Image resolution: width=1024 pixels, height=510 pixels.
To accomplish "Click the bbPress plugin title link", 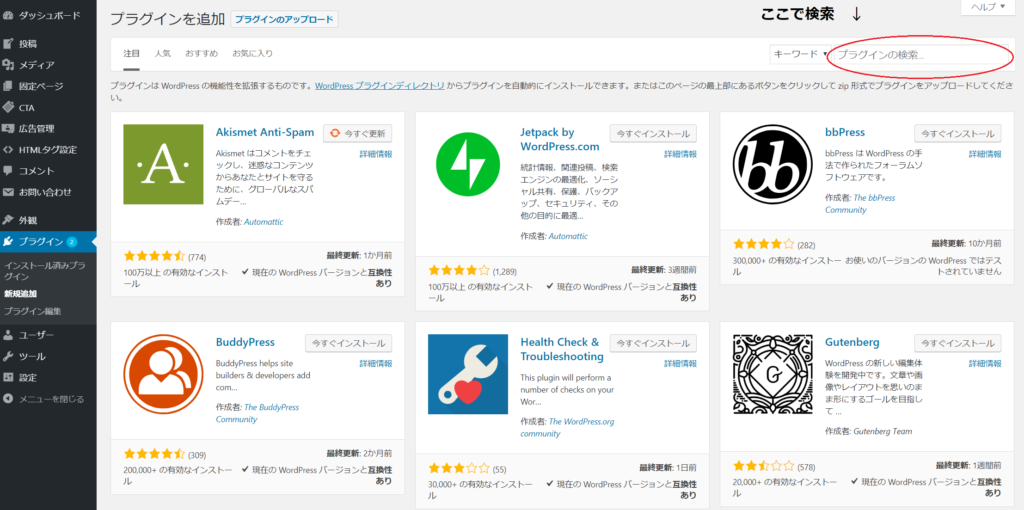I will coord(845,132).
